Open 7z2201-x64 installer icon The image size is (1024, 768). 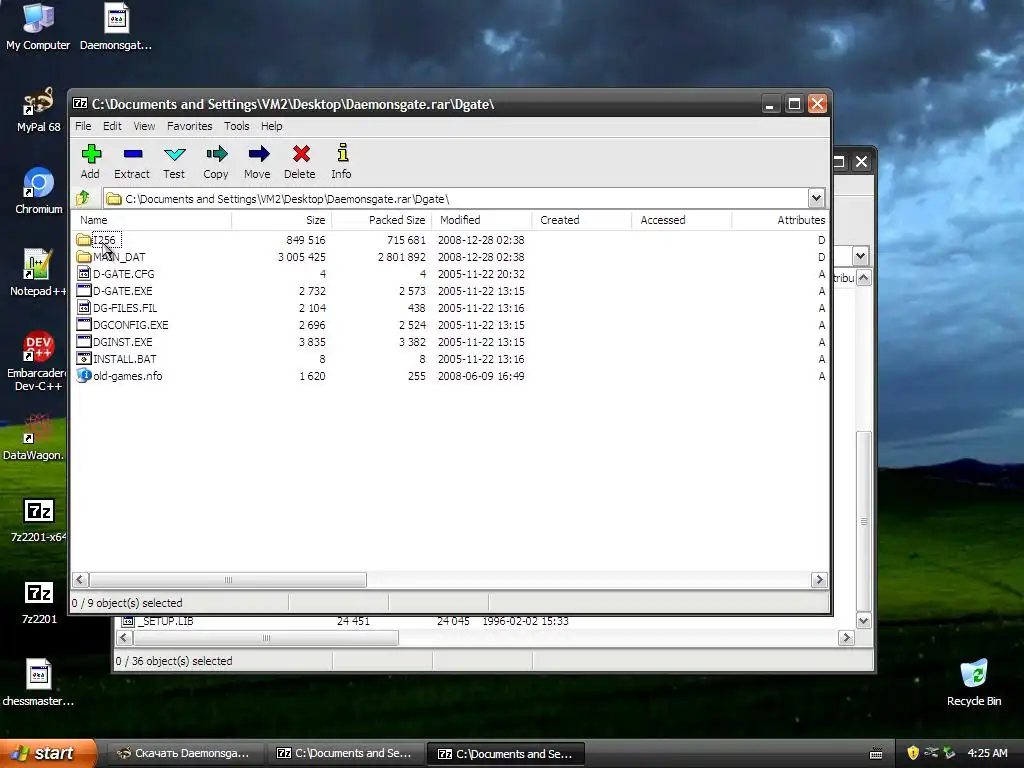39,519
